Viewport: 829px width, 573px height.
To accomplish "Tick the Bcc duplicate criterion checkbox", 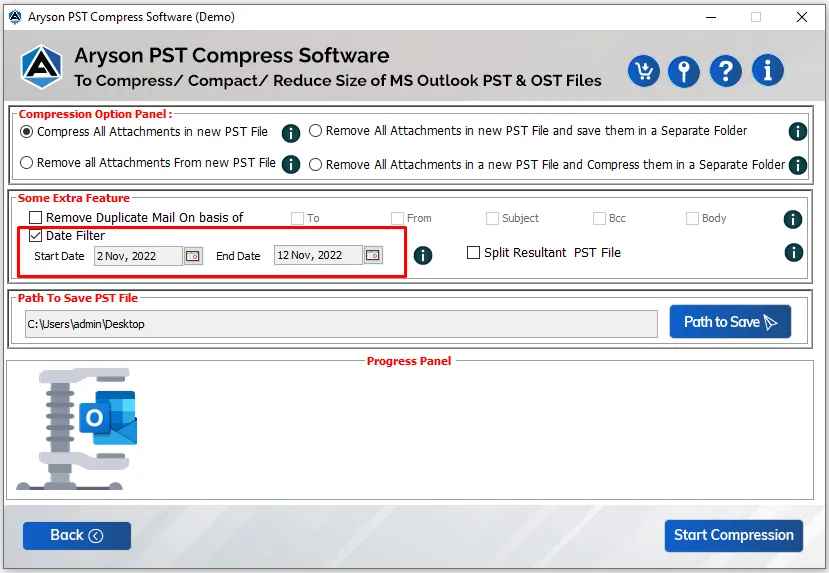I will pos(599,218).
